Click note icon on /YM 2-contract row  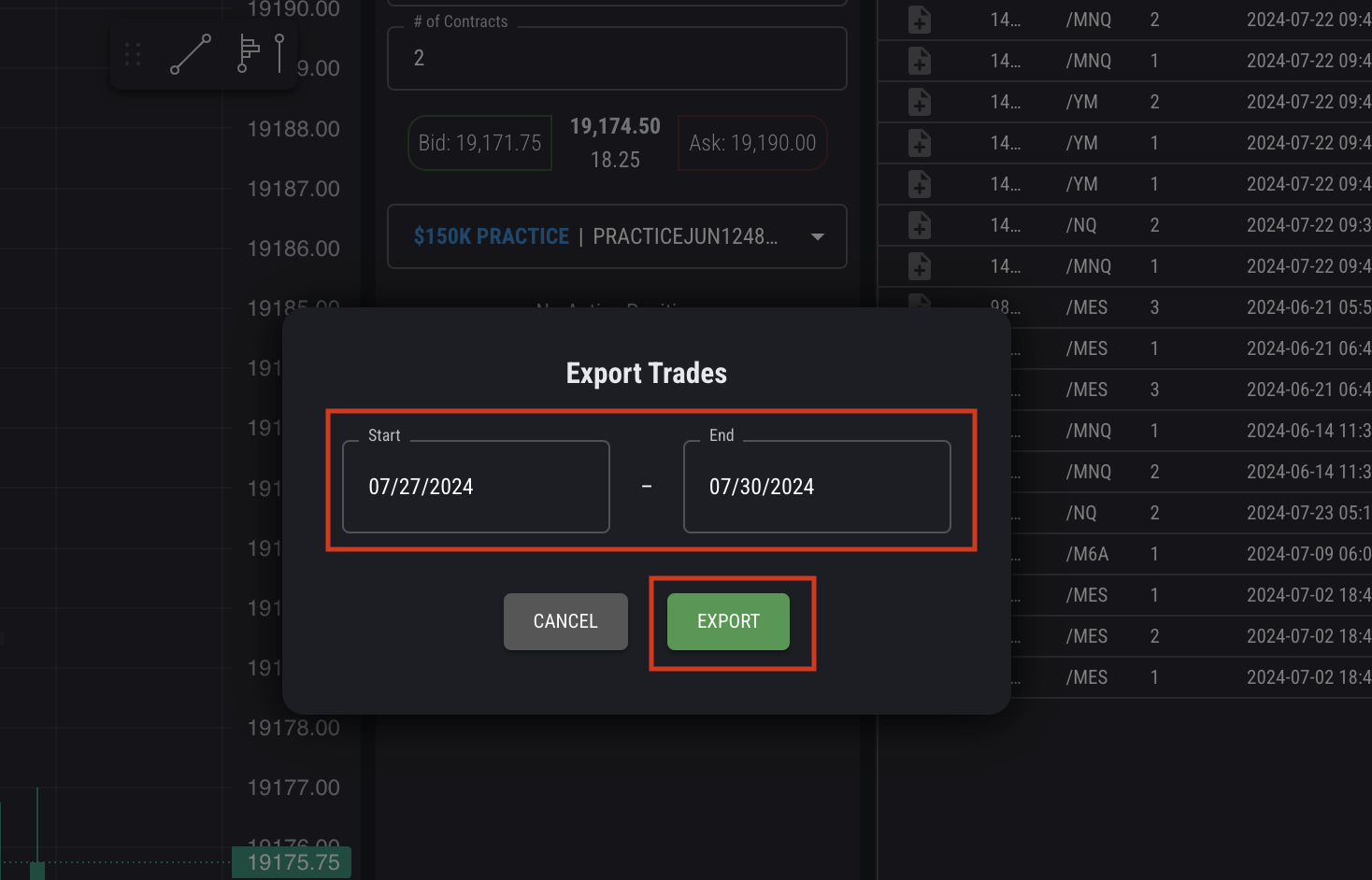point(920,102)
